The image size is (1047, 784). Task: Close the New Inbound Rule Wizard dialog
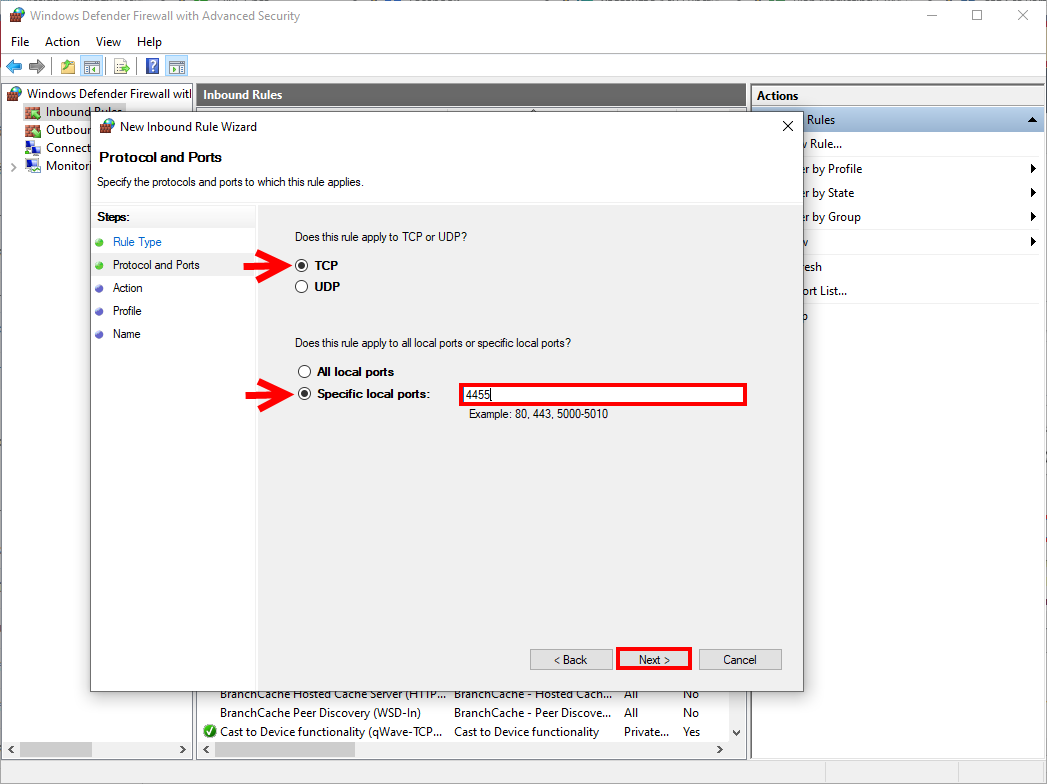tap(788, 126)
